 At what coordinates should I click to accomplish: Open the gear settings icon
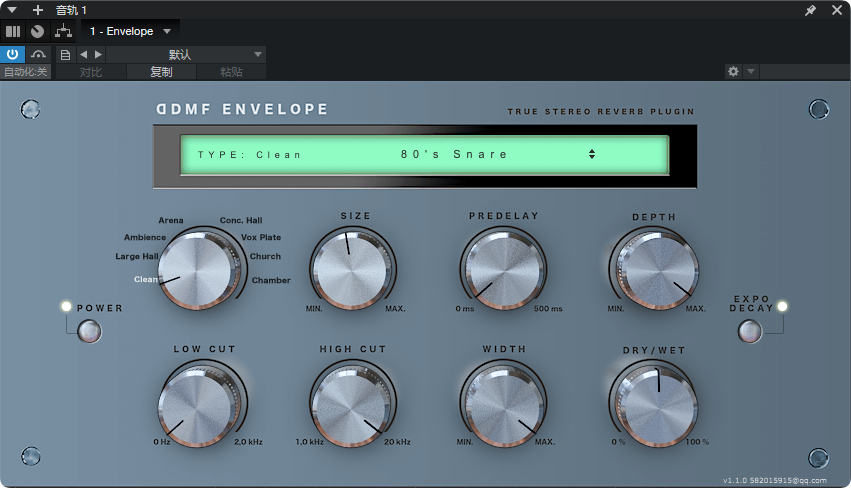pos(733,72)
